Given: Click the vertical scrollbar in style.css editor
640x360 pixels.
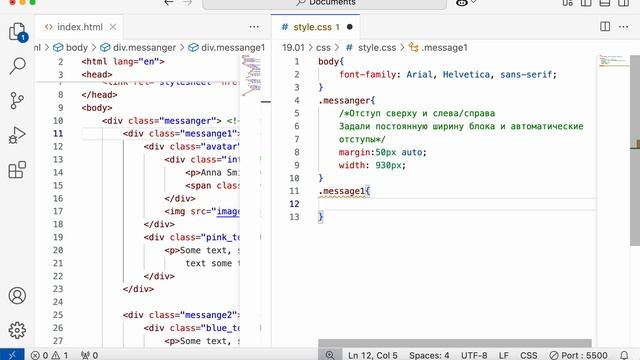Looking at the screenshot, I should pyautogui.click(x=635, y=151).
